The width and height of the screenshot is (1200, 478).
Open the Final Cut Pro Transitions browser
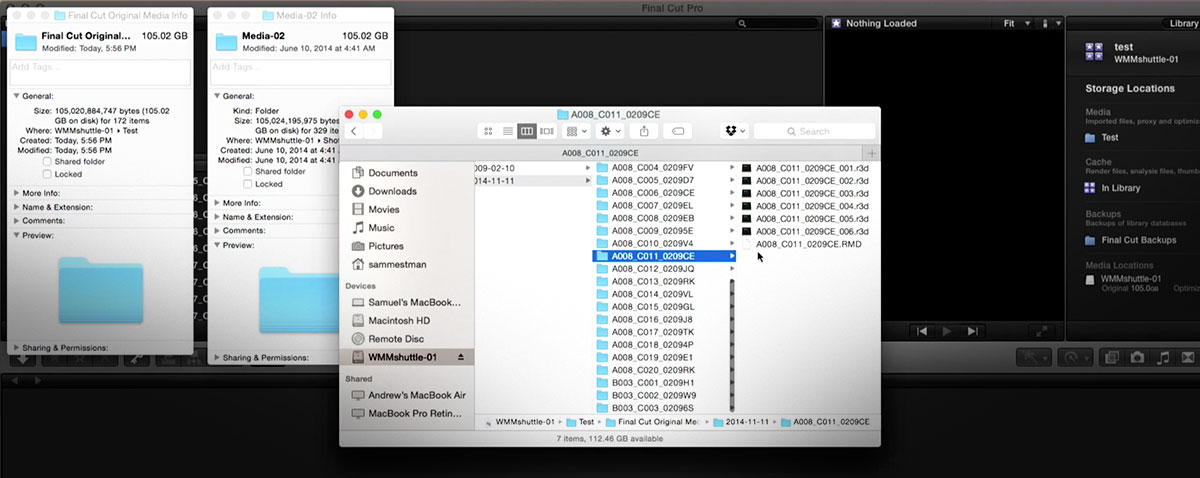[1189, 357]
